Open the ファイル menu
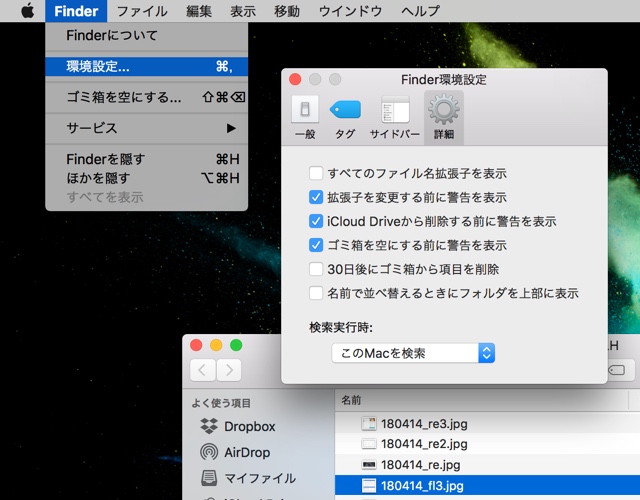 tap(142, 11)
